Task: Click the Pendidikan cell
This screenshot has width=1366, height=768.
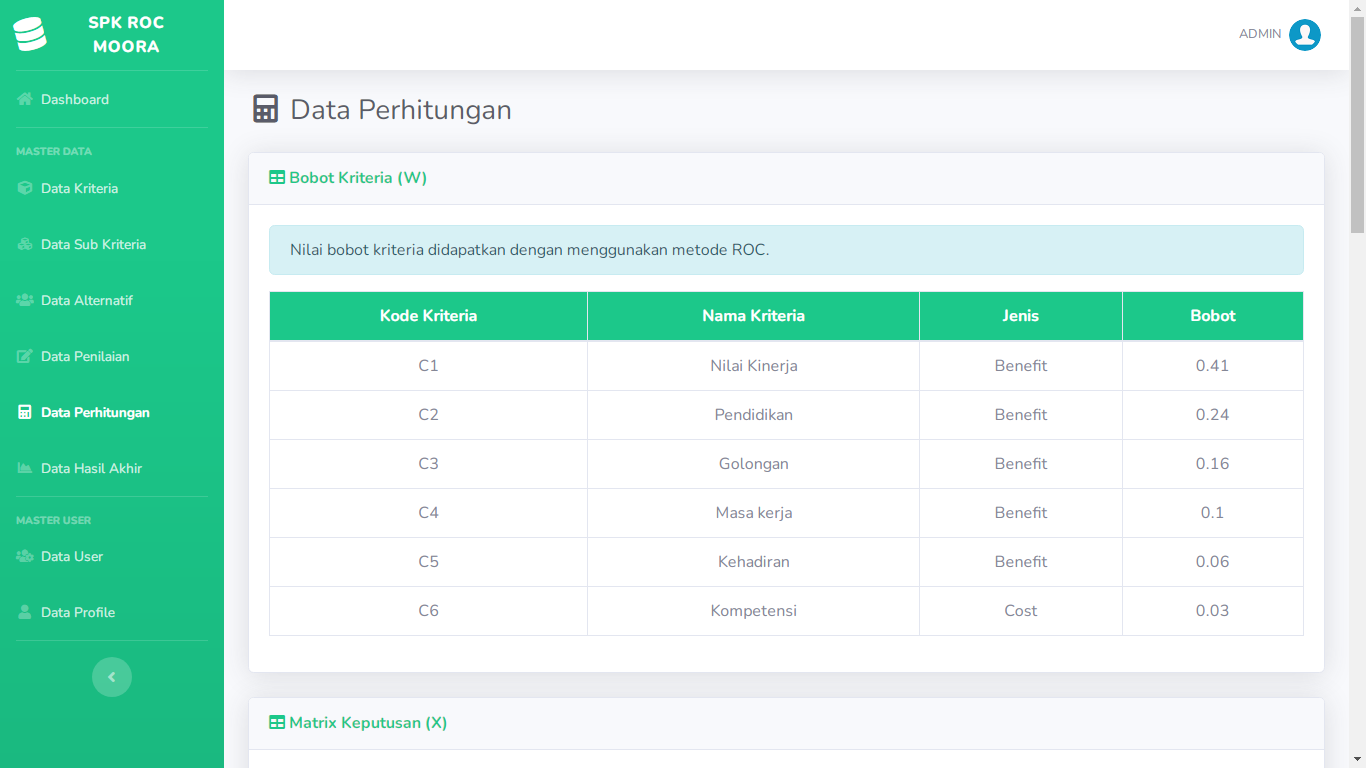Action: pyautogui.click(x=753, y=415)
